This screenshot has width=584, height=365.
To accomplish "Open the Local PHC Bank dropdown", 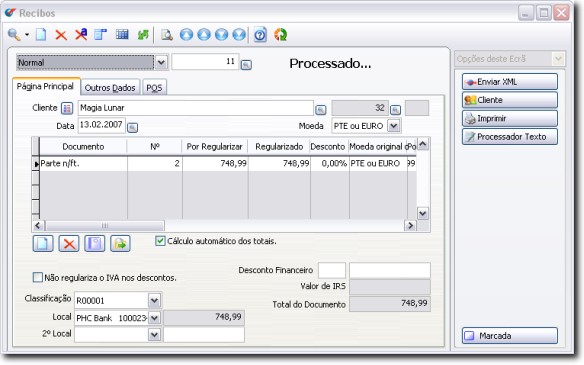I will coord(154,318).
